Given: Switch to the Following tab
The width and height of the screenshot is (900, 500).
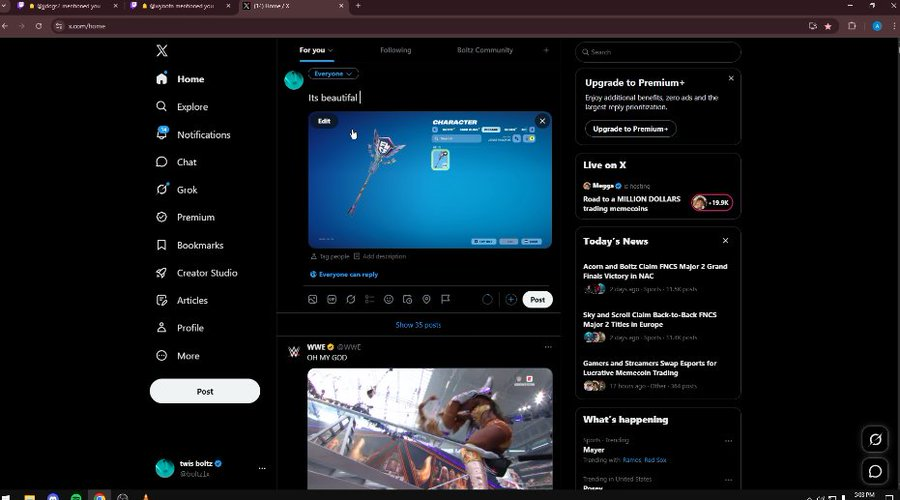Looking at the screenshot, I should tap(395, 50).
